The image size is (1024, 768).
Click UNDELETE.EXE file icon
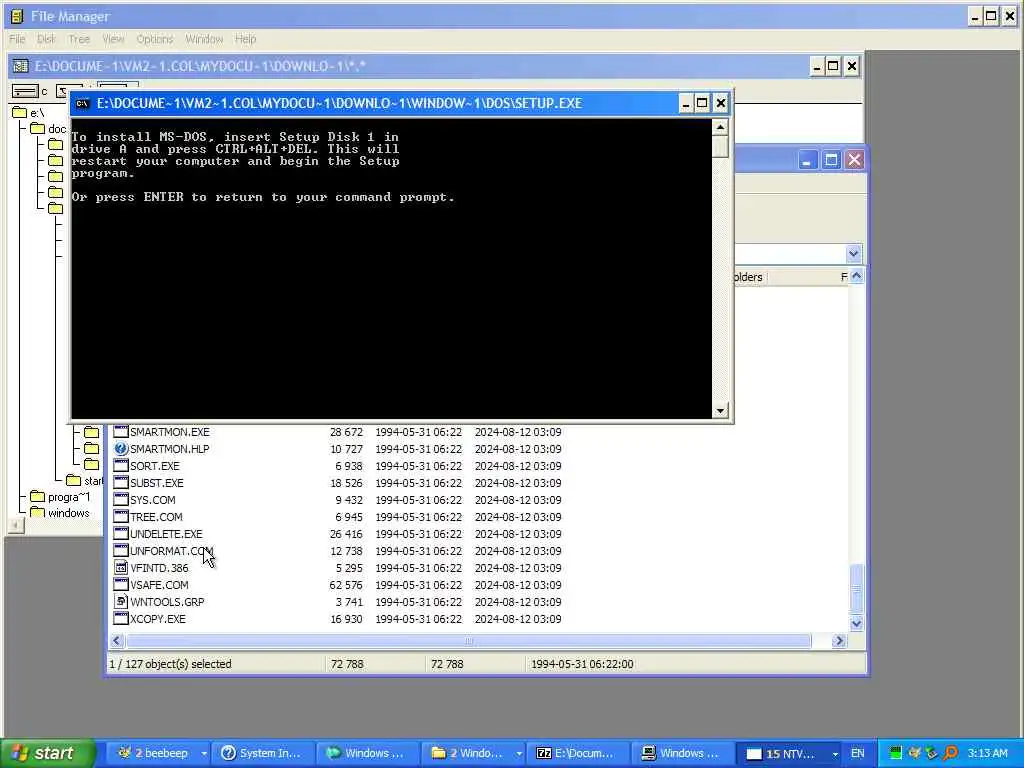point(121,534)
